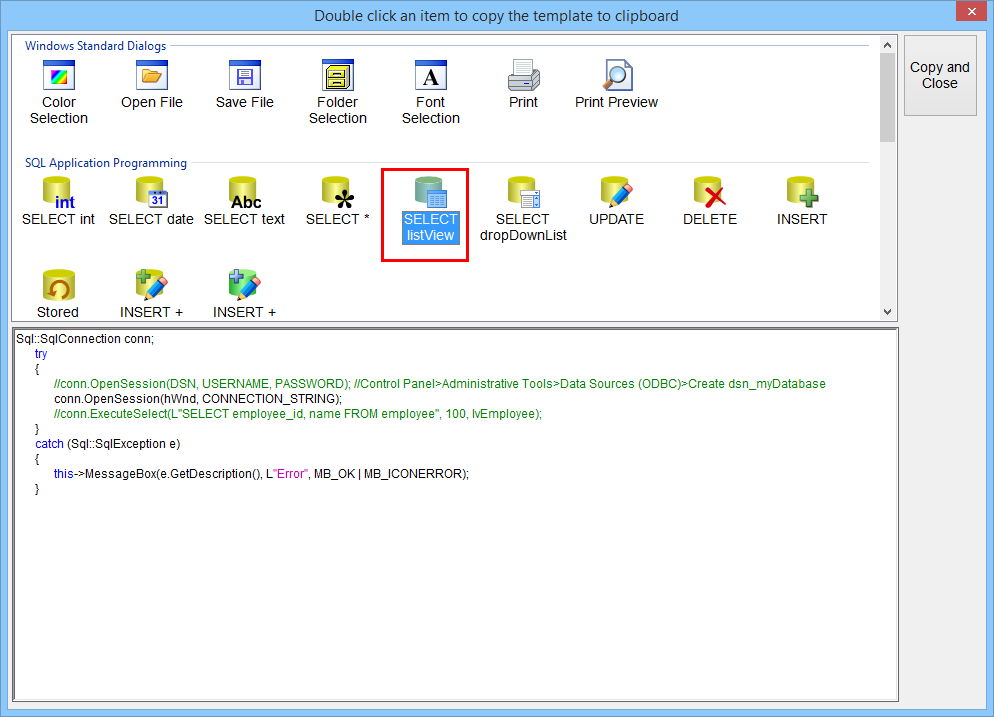Viewport: 994px width, 717px height.
Task: Pick the SELECT * SQL template
Action: pos(337,202)
